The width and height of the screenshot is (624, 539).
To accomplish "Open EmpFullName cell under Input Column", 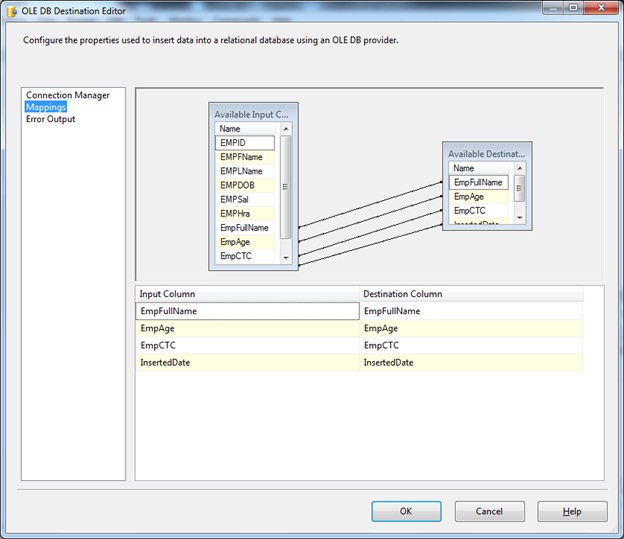I will click(247, 311).
